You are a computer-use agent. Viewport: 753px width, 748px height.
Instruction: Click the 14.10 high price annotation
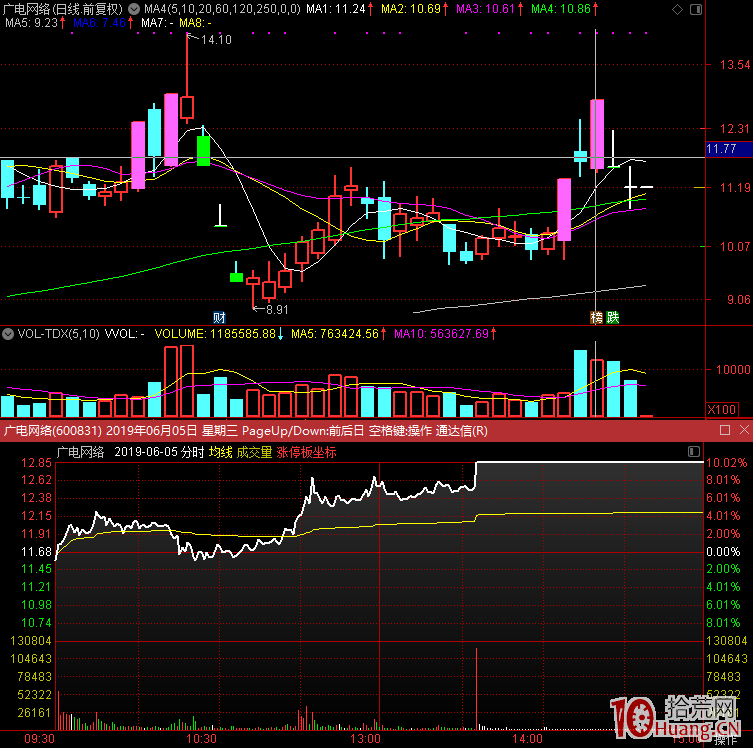216,40
